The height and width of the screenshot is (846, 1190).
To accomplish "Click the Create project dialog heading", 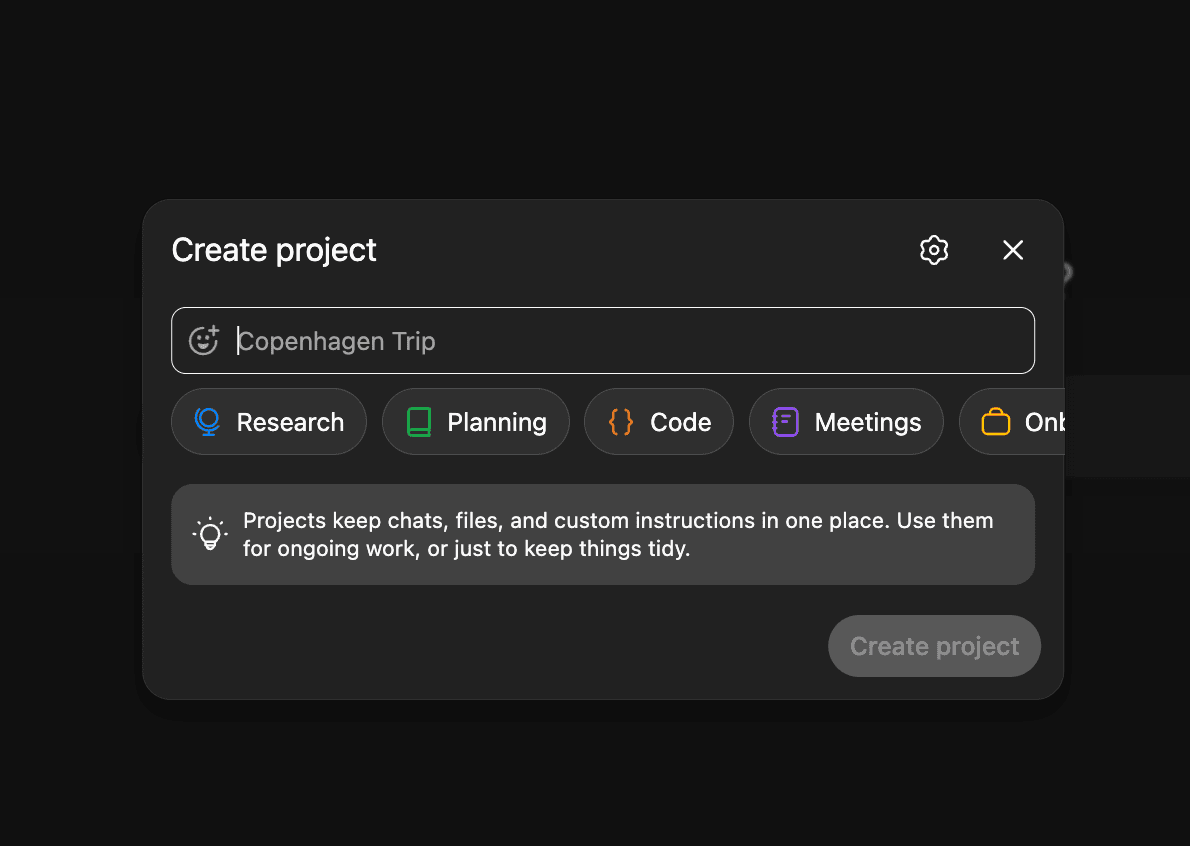I will [x=273, y=250].
